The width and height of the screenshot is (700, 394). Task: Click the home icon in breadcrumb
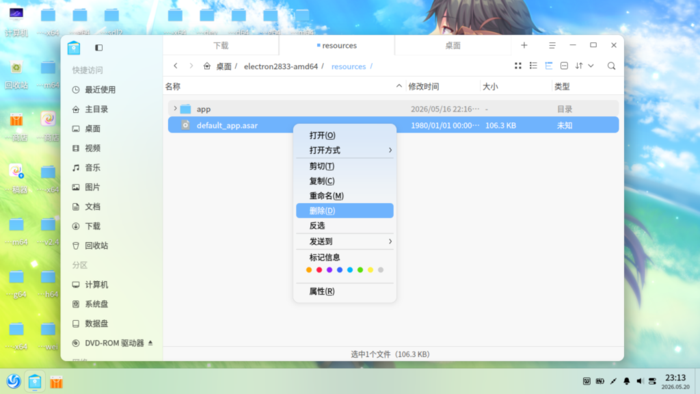(x=207, y=66)
